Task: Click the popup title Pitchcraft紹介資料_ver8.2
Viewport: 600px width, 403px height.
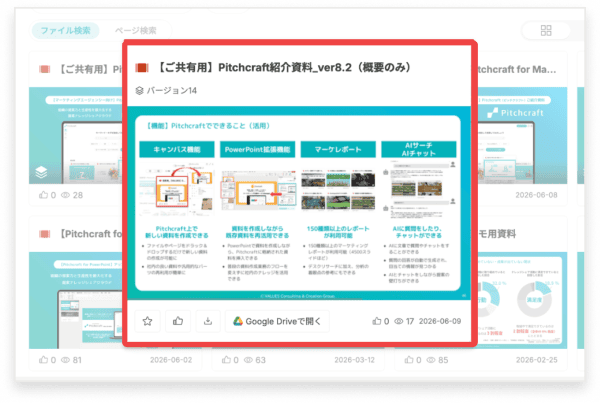Action: click(284, 68)
